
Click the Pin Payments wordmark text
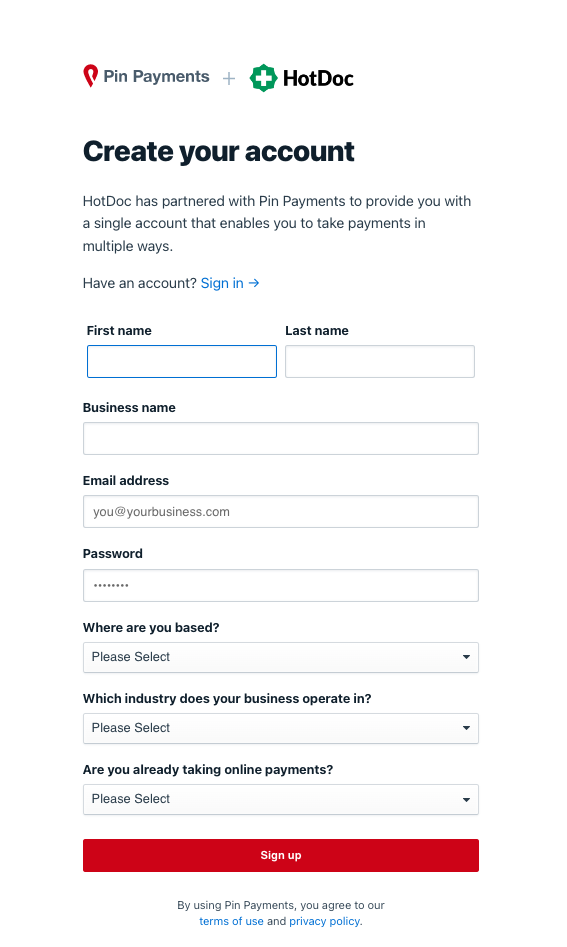click(x=156, y=77)
